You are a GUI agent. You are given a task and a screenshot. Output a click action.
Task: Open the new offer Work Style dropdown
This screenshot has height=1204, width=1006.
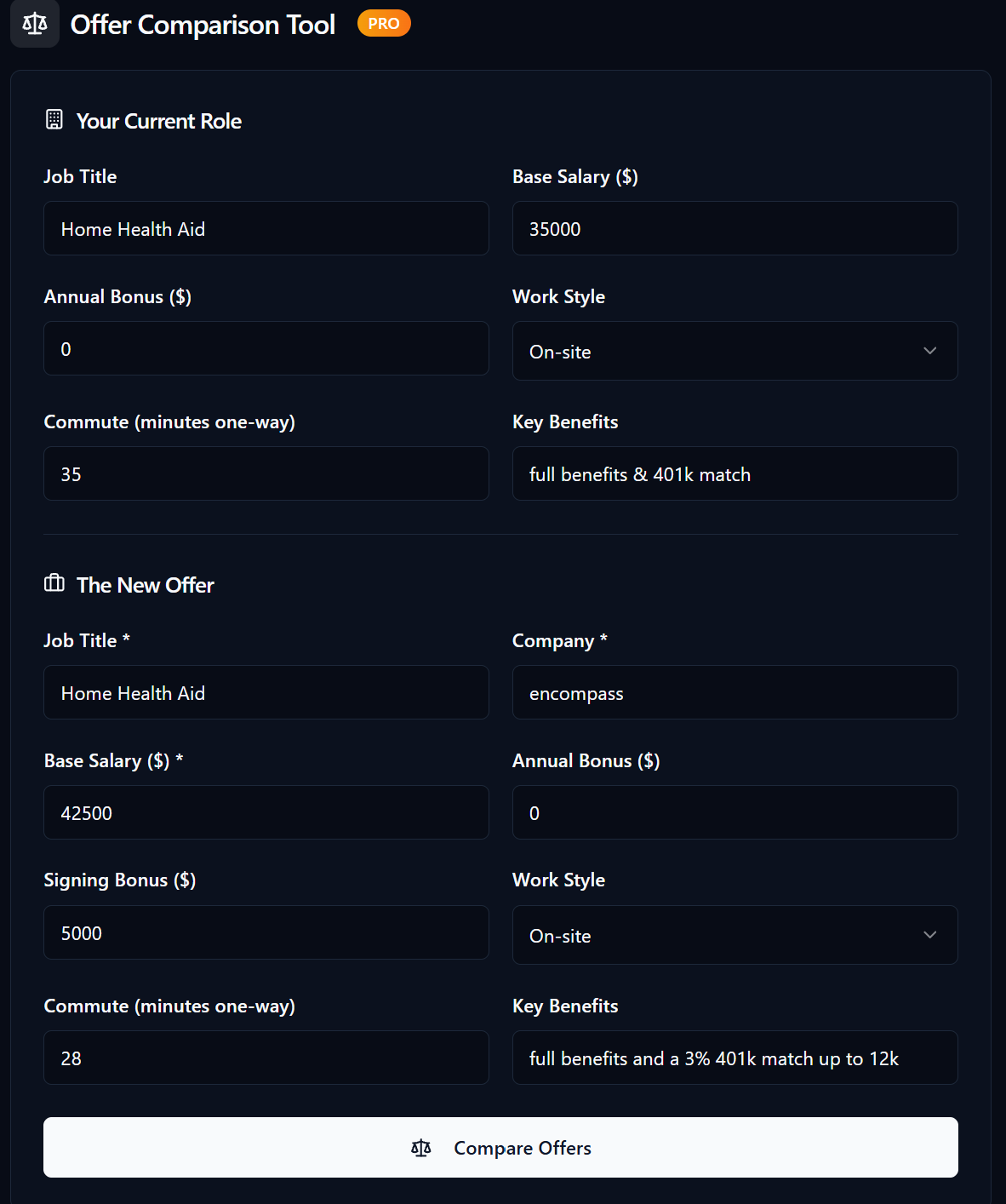click(x=734, y=935)
